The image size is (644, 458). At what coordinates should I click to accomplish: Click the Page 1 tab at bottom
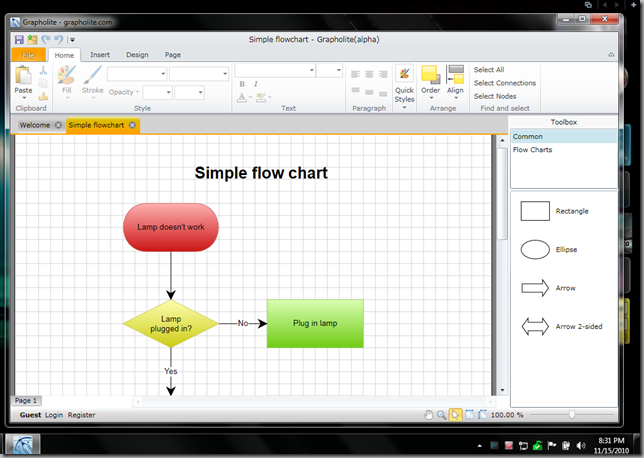26,400
